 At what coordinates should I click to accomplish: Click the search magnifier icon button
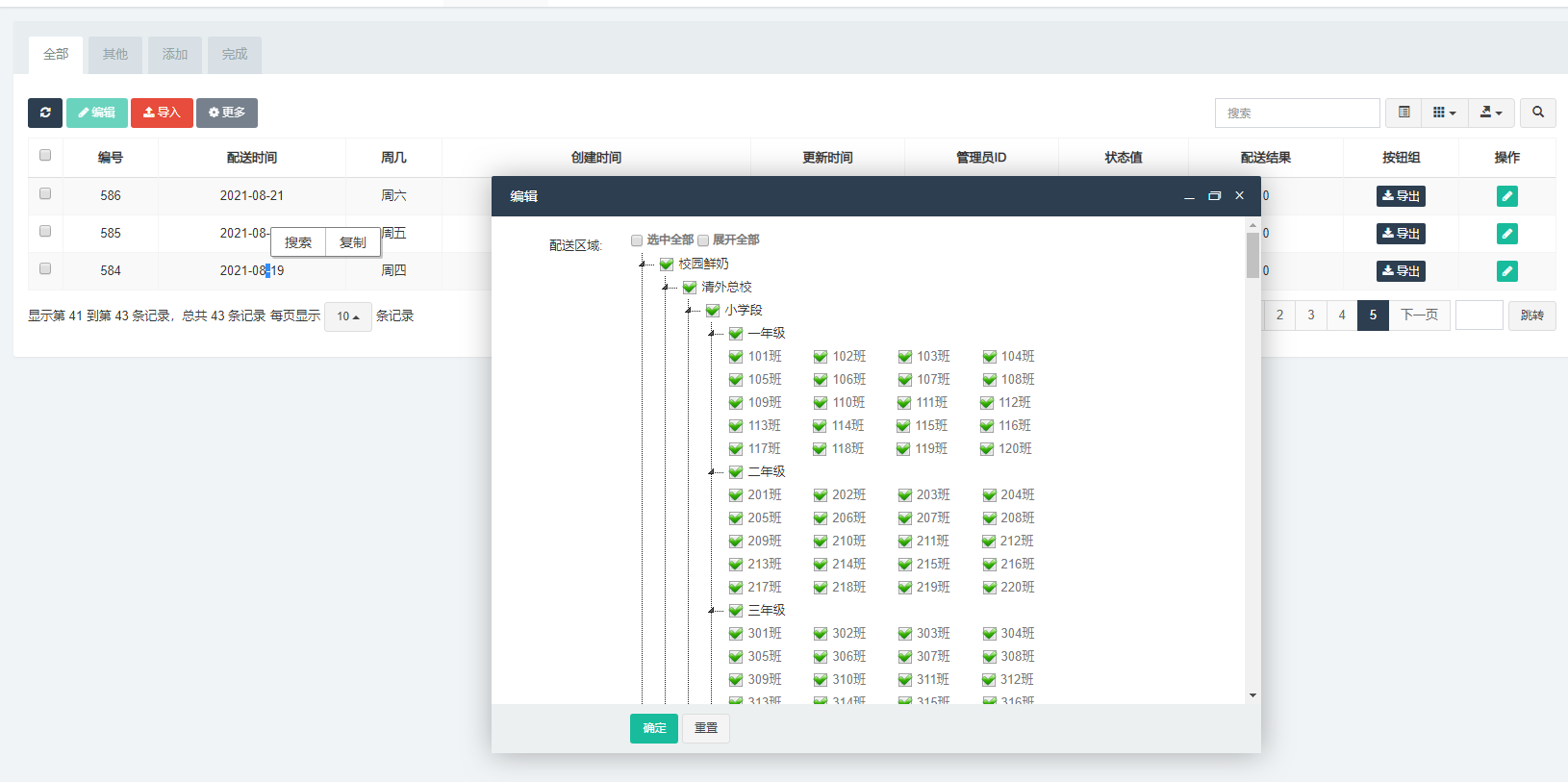point(1537,113)
